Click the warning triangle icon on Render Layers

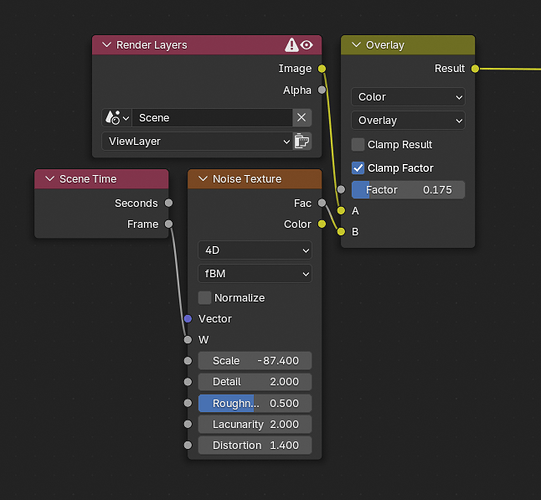(292, 45)
